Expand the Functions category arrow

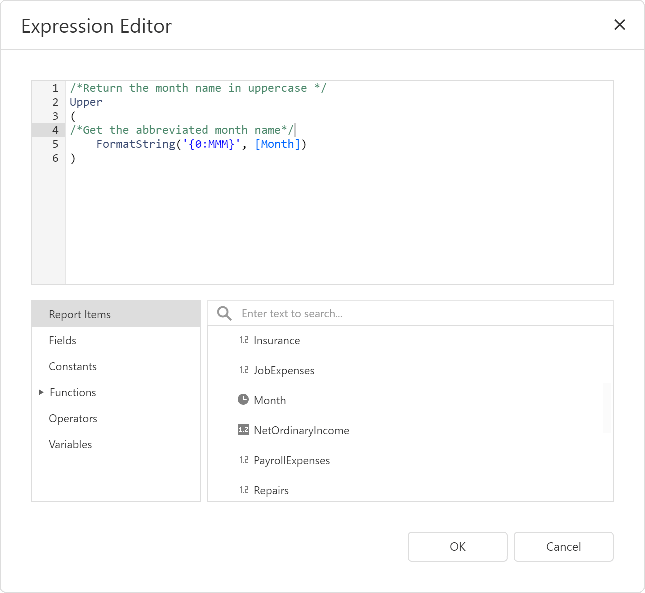pyautogui.click(x=41, y=392)
